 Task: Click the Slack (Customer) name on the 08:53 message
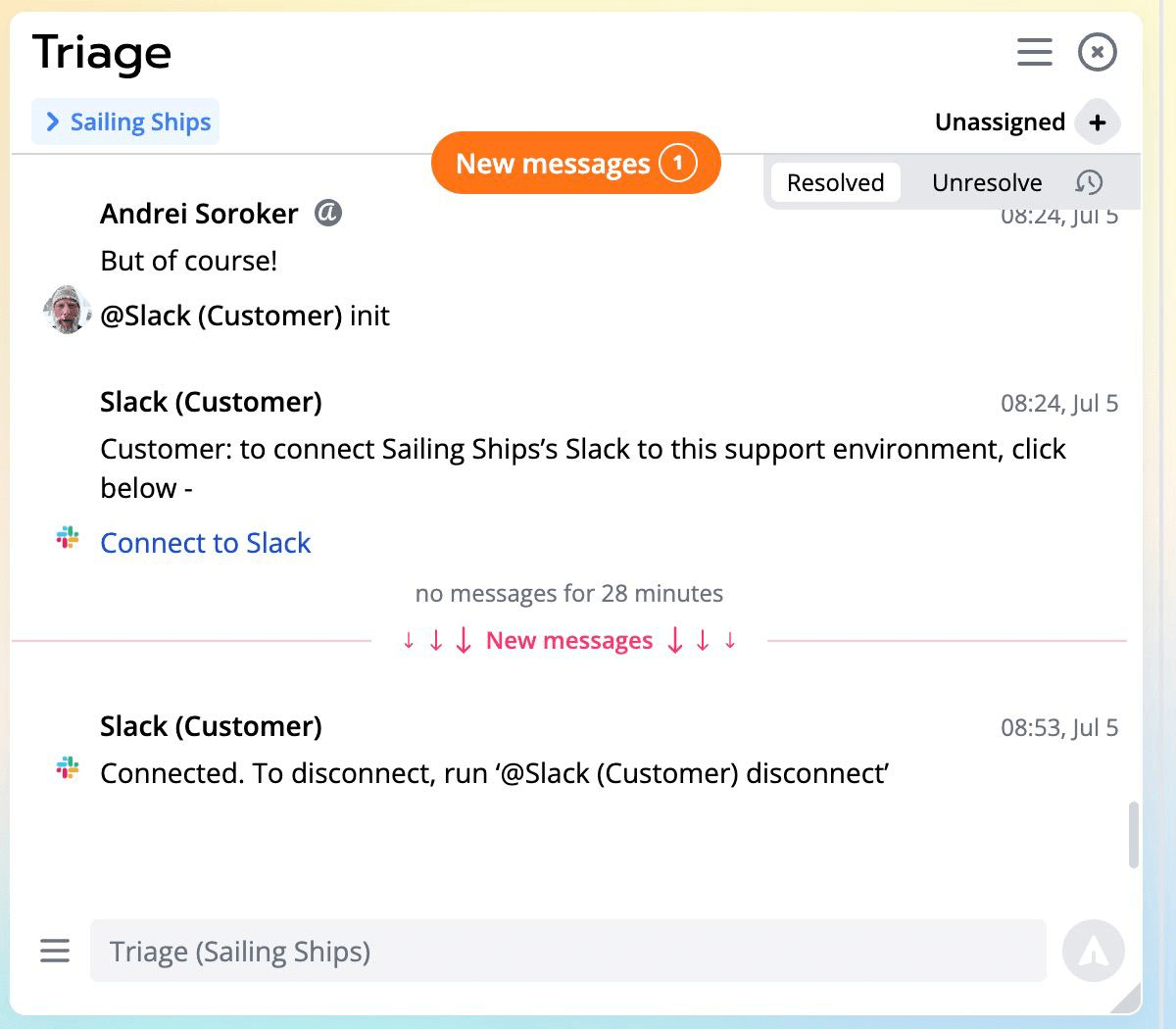211,726
